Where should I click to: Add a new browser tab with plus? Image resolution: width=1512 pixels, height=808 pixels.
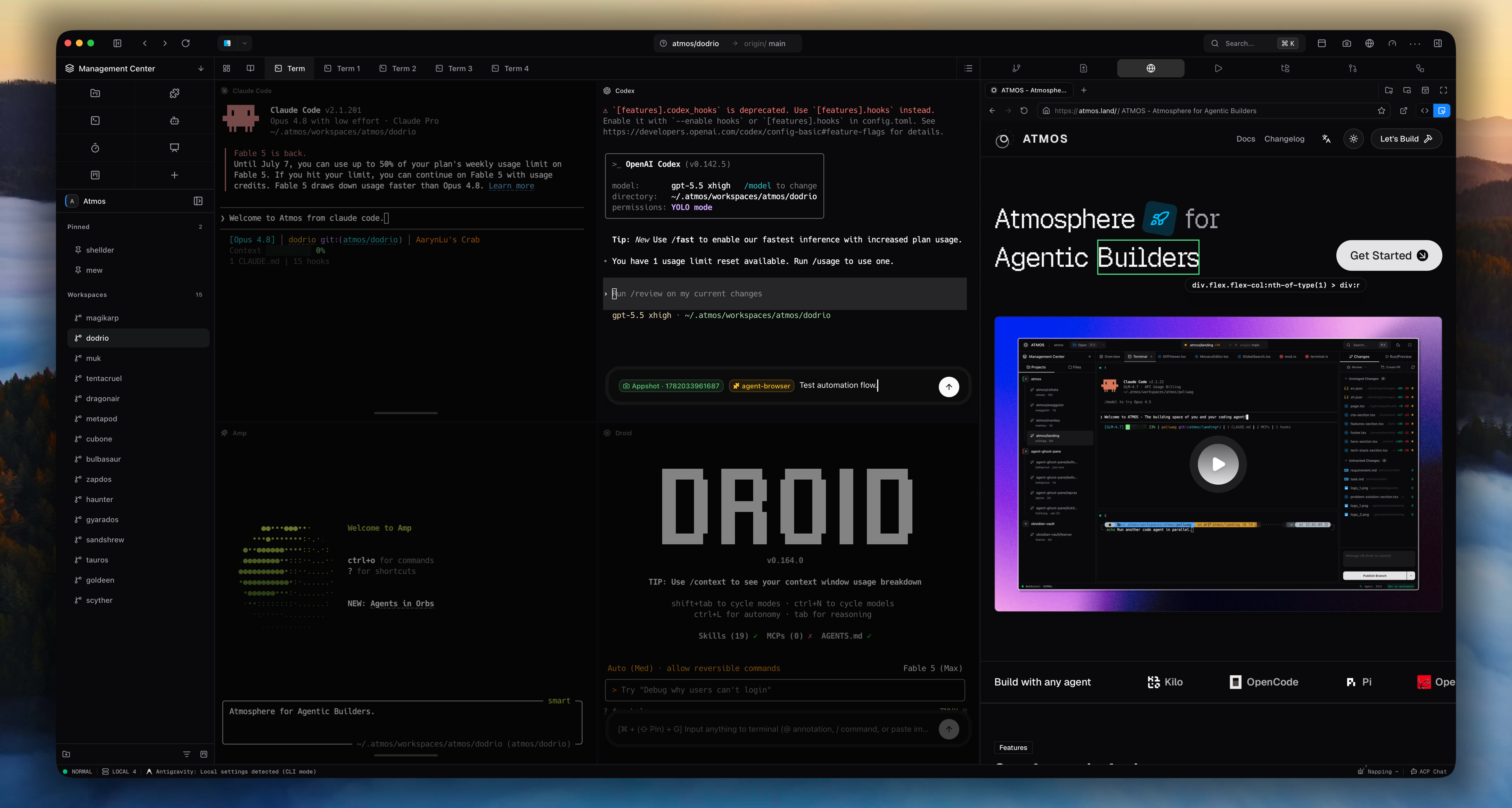click(1083, 90)
